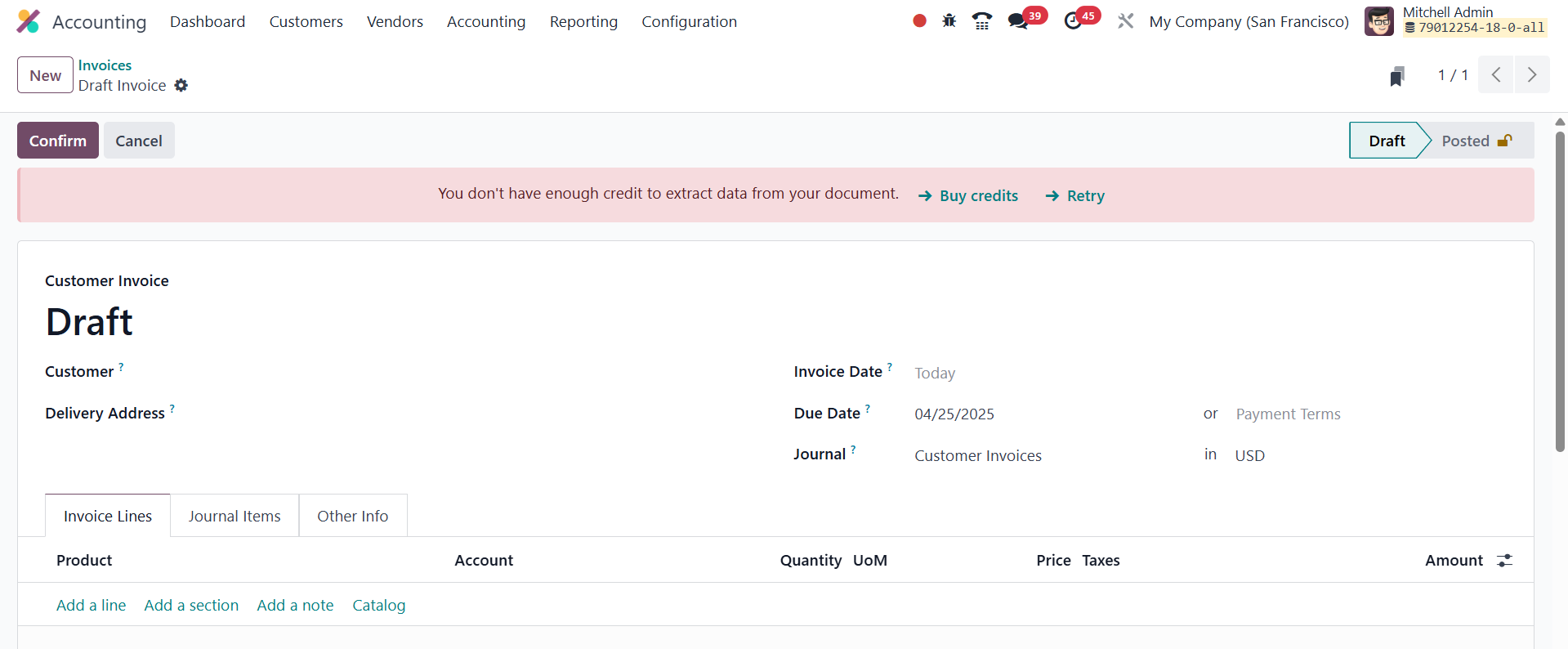Click help tooltip icon next to Customer

(121, 367)
